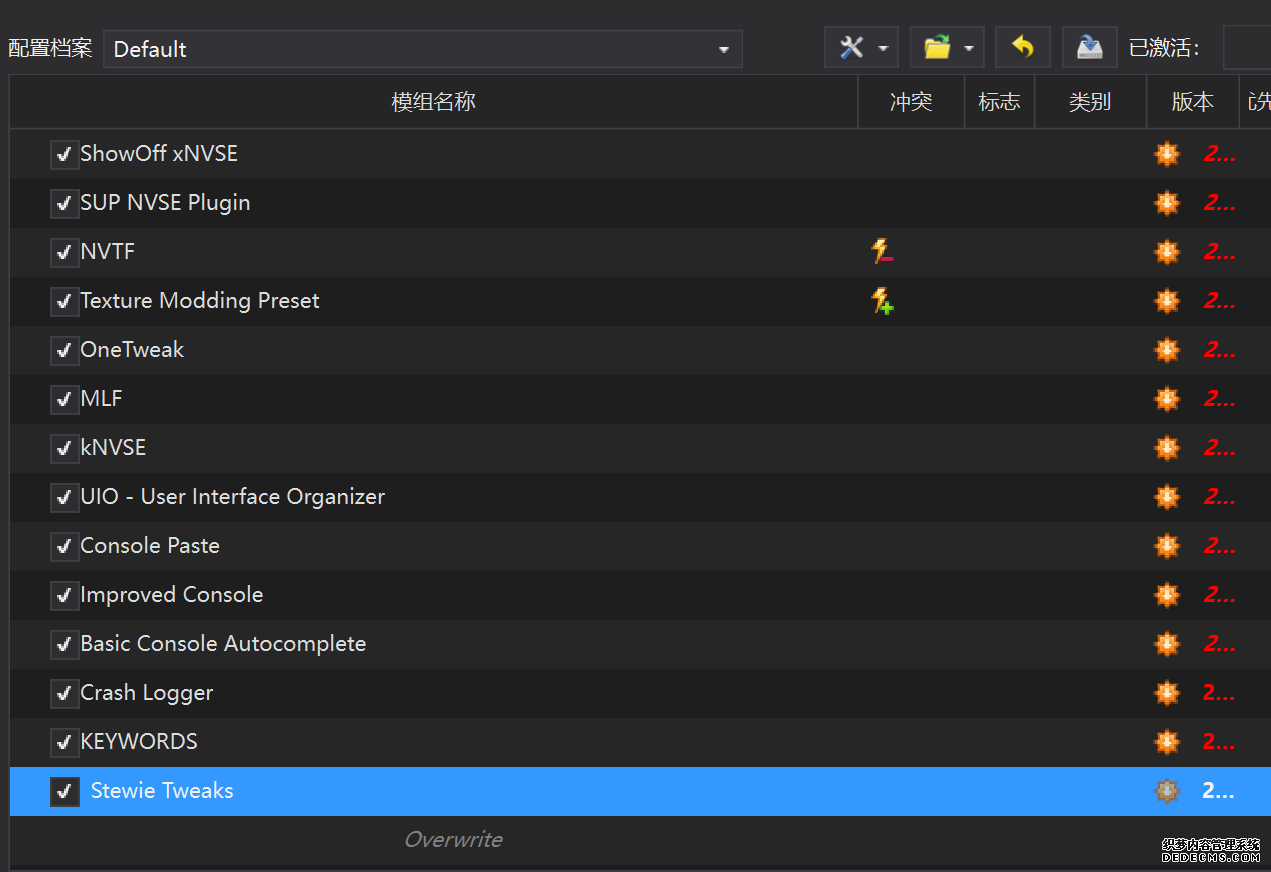
Task: Expand the tools icon dropdown arrow
Action: click(x=883, y=48)
